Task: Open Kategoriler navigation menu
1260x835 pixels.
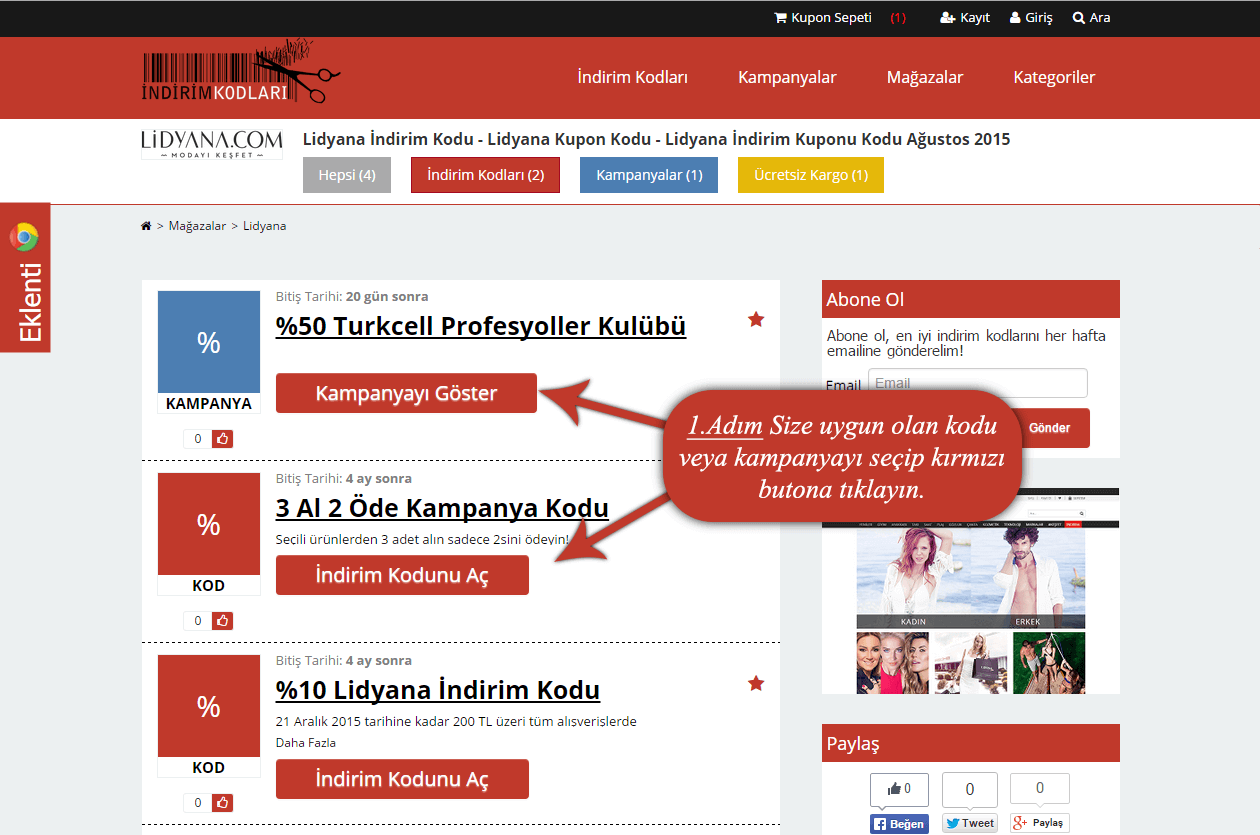Action: point(1054,77)
